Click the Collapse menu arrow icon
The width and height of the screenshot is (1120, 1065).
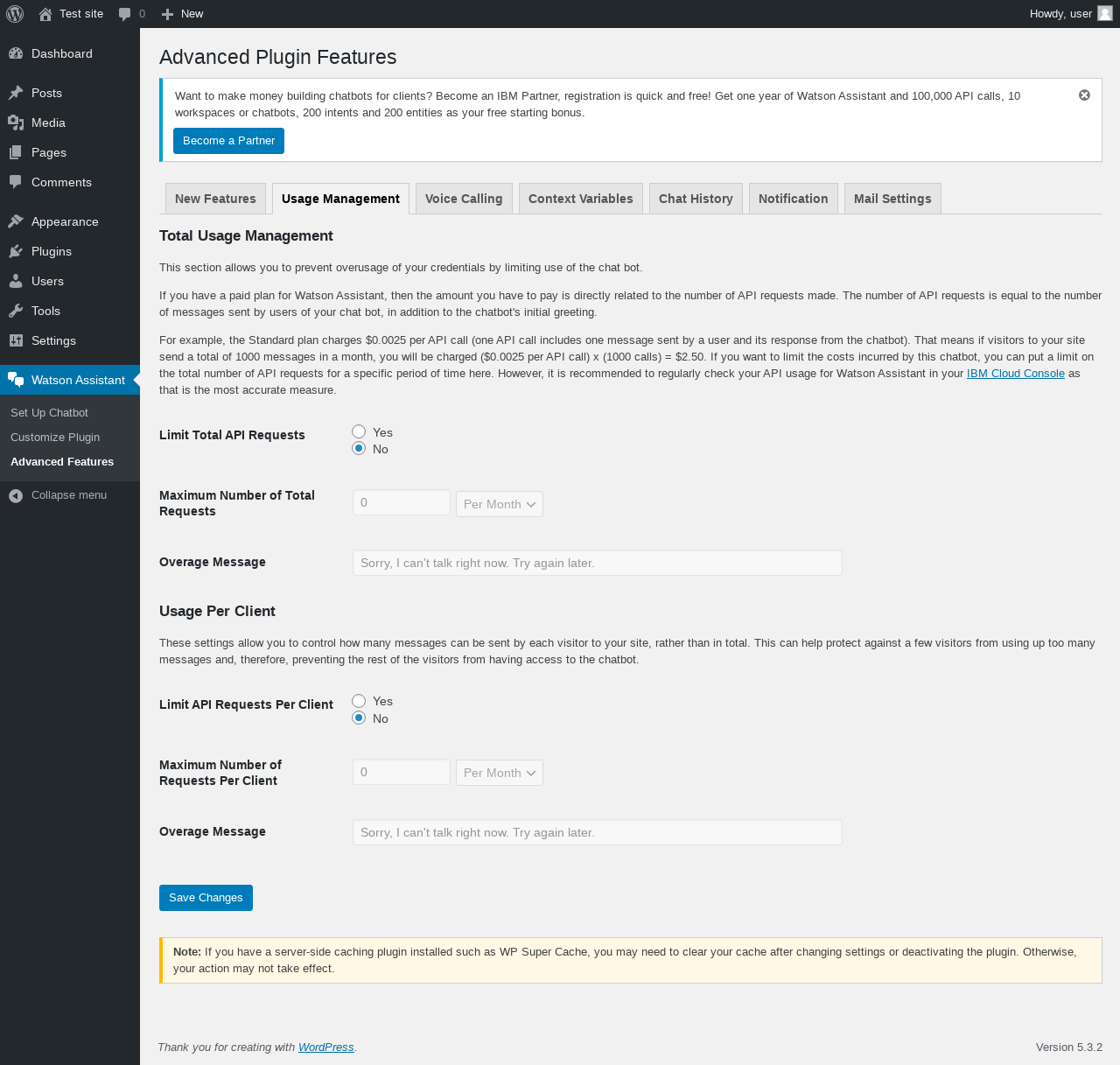pyautogui.click(x=16, y=495)
